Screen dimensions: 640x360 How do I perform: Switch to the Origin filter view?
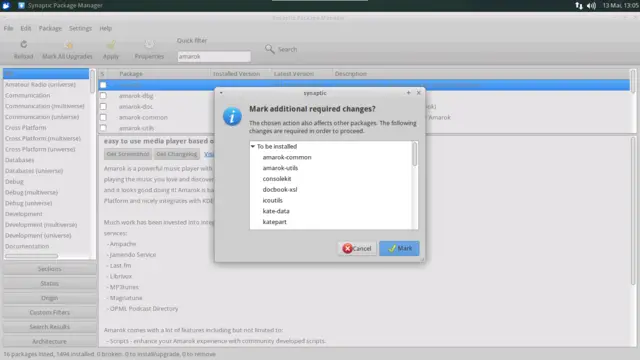click(49, 298)
